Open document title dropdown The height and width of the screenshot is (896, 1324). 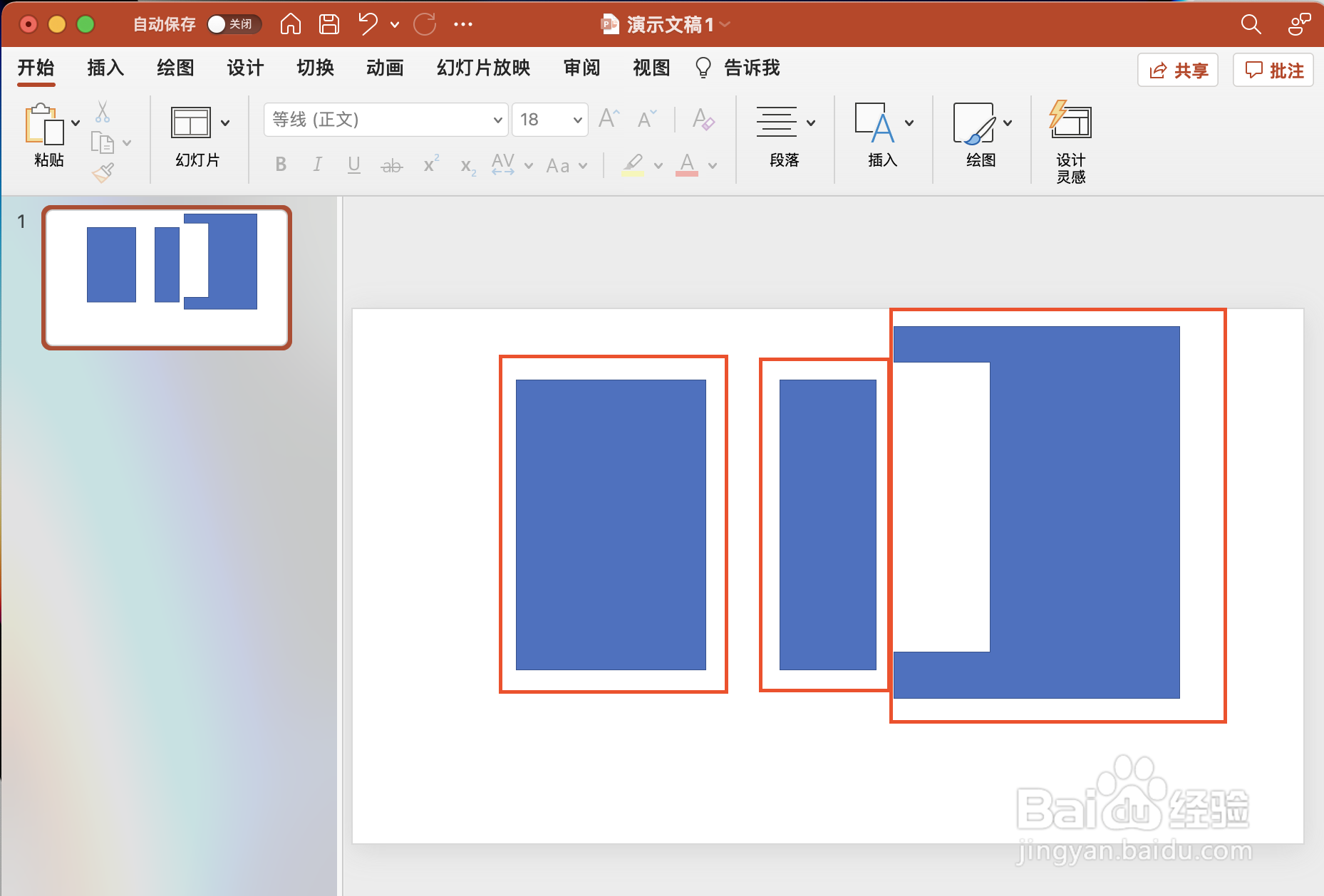pyautogui.click(x=725, y=25)
